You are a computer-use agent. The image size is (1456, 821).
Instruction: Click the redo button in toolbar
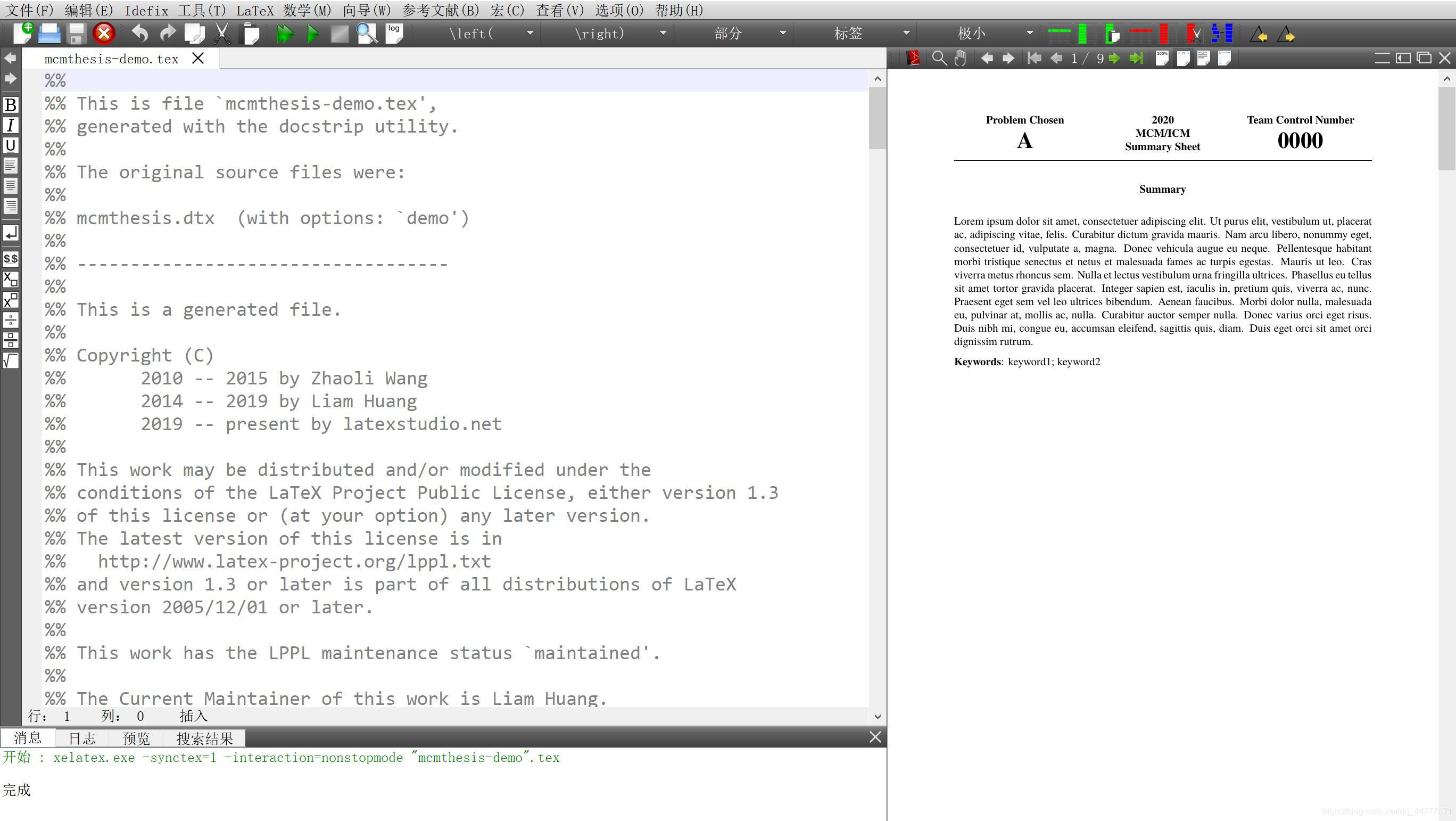167,33
